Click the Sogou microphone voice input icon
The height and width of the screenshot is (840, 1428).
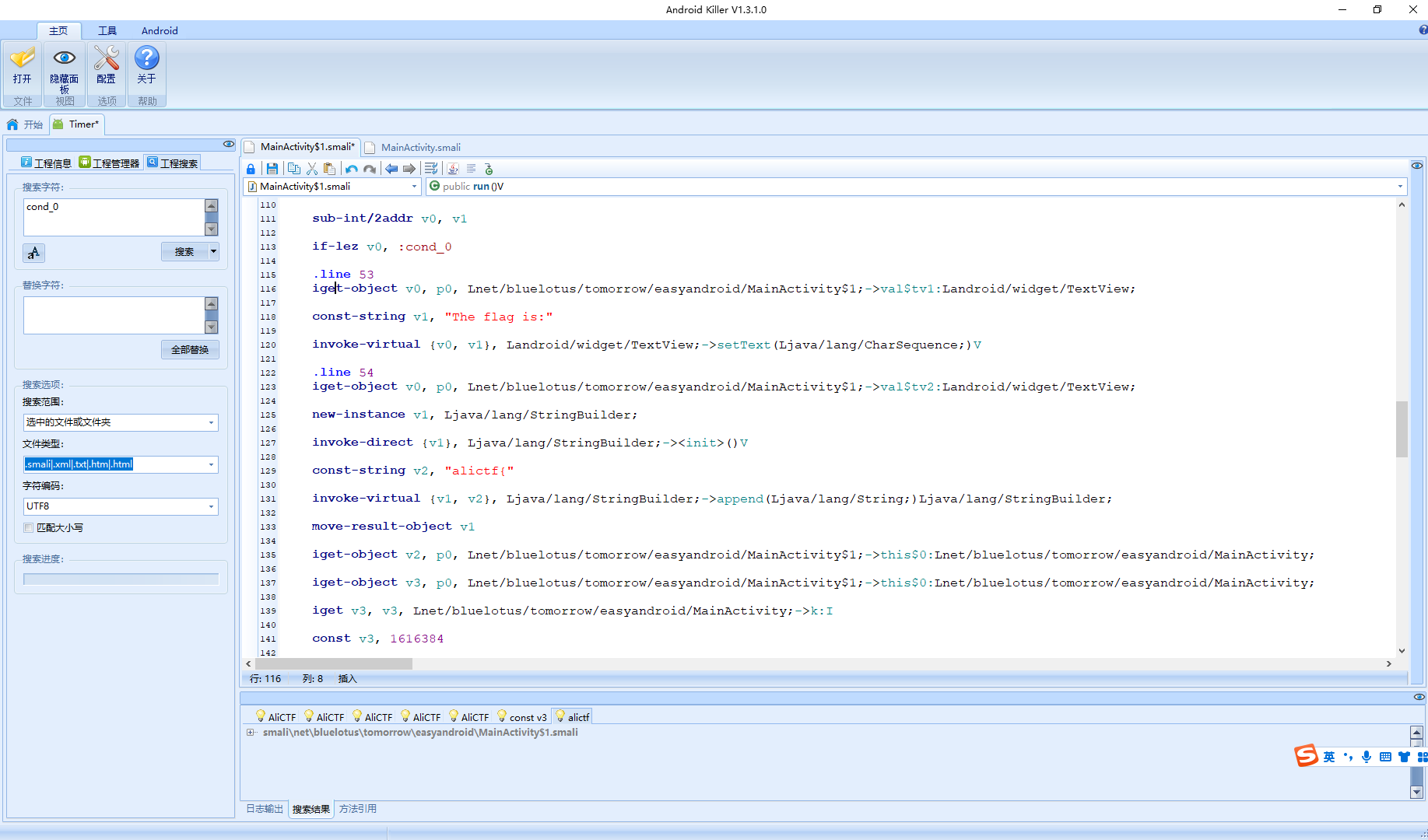[x=1367, y=757]
